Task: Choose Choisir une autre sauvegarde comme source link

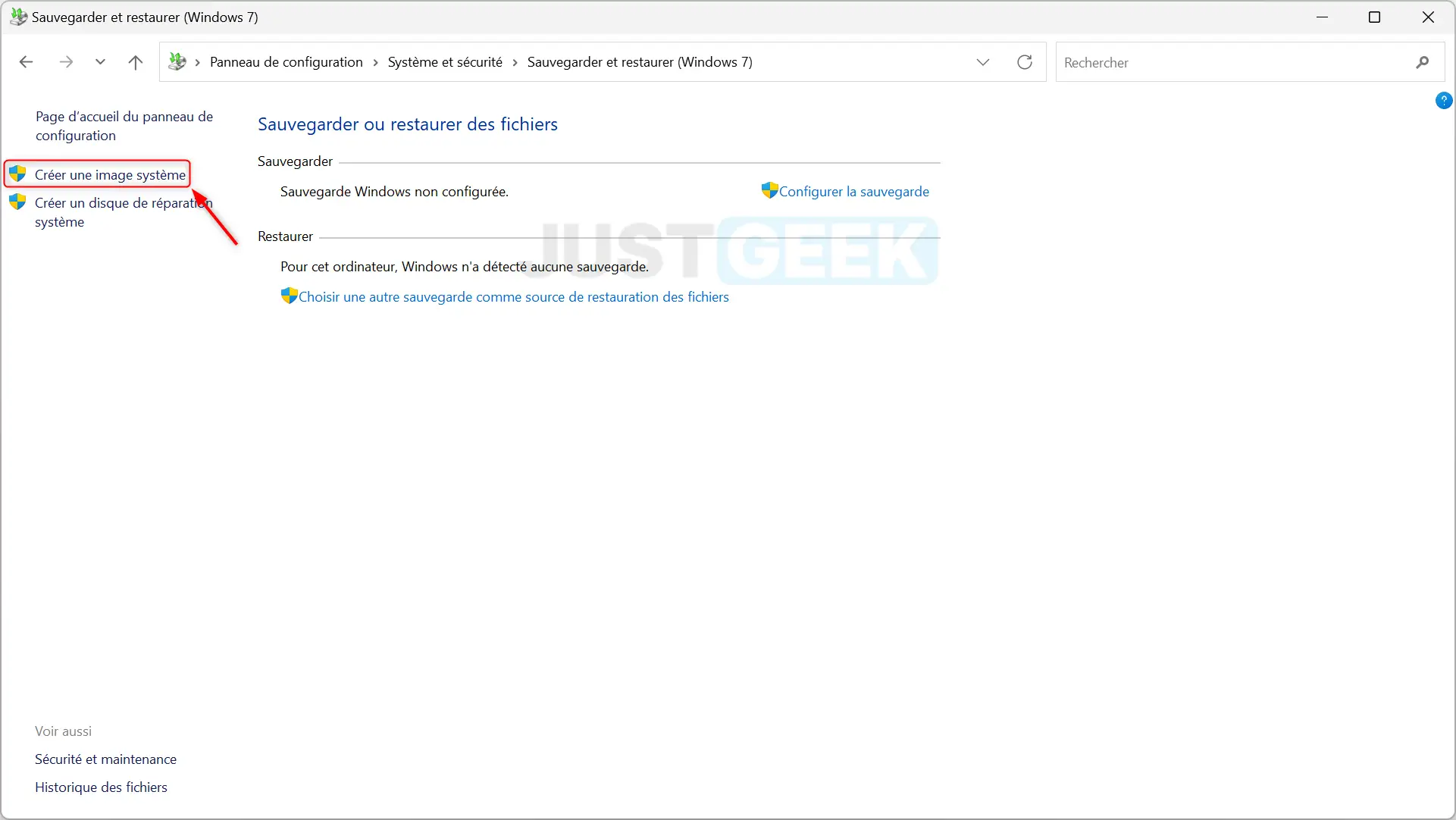Action: coord(514,297)
